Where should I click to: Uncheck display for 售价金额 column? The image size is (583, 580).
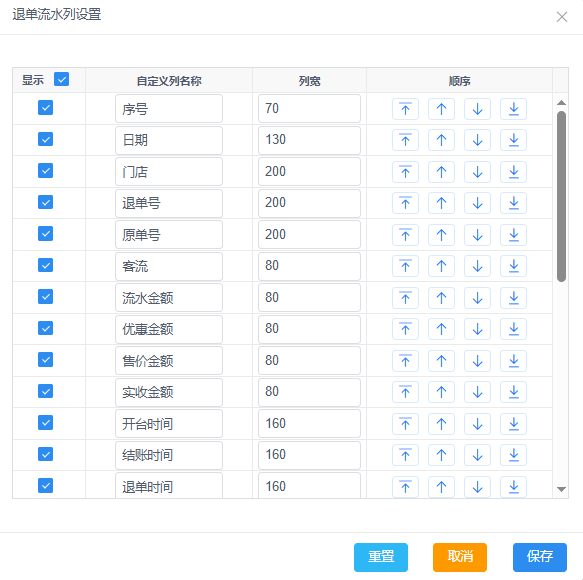45,360
